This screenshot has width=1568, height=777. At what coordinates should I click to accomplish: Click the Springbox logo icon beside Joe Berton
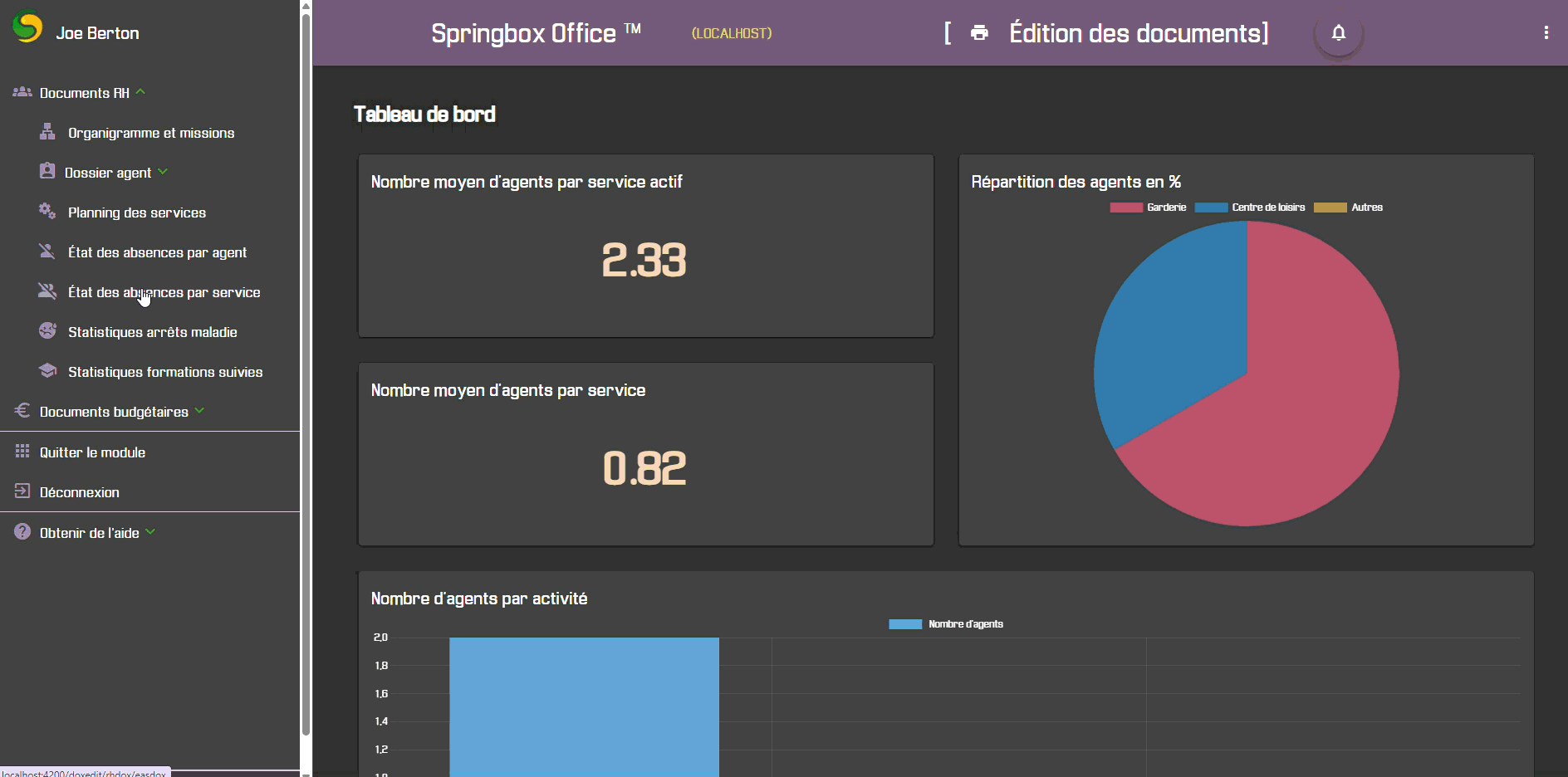tap(27, 27)
